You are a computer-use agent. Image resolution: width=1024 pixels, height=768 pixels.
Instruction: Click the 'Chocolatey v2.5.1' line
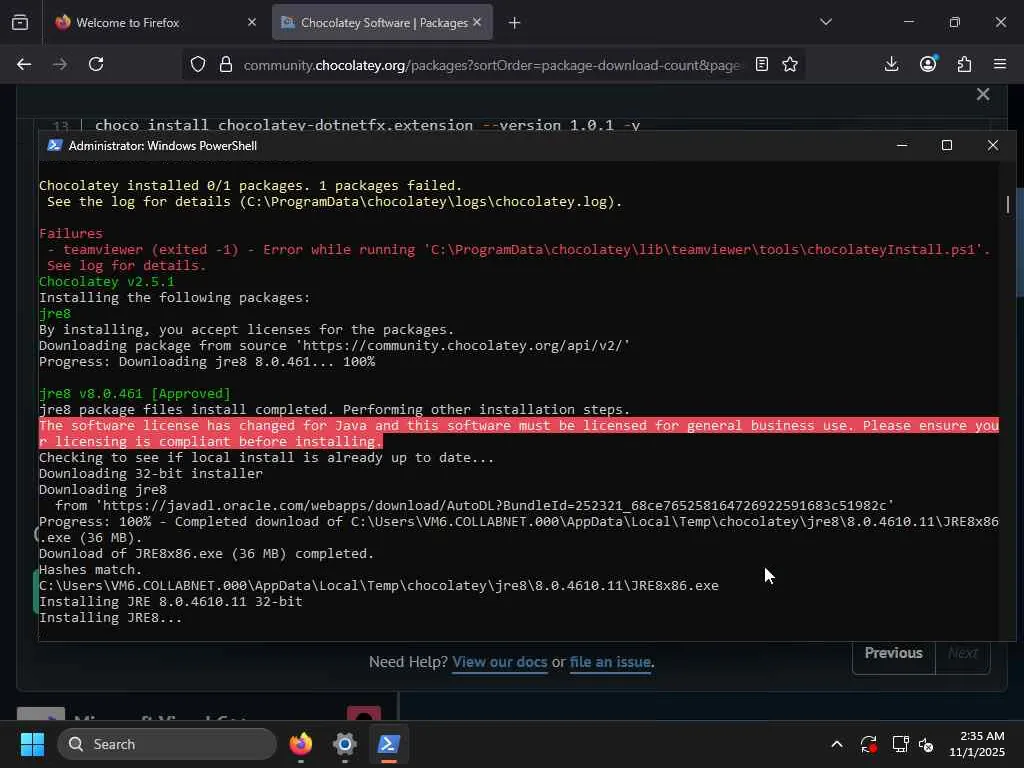pyautogui.click(x=106, y=281)
